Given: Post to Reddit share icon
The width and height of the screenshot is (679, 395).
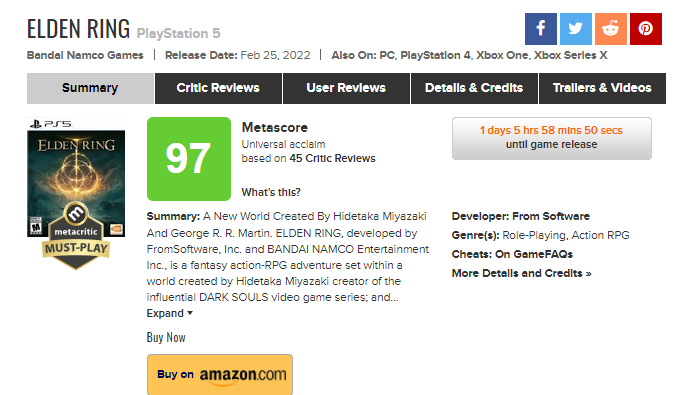Looking at the screenshot, I should [611, 29].
